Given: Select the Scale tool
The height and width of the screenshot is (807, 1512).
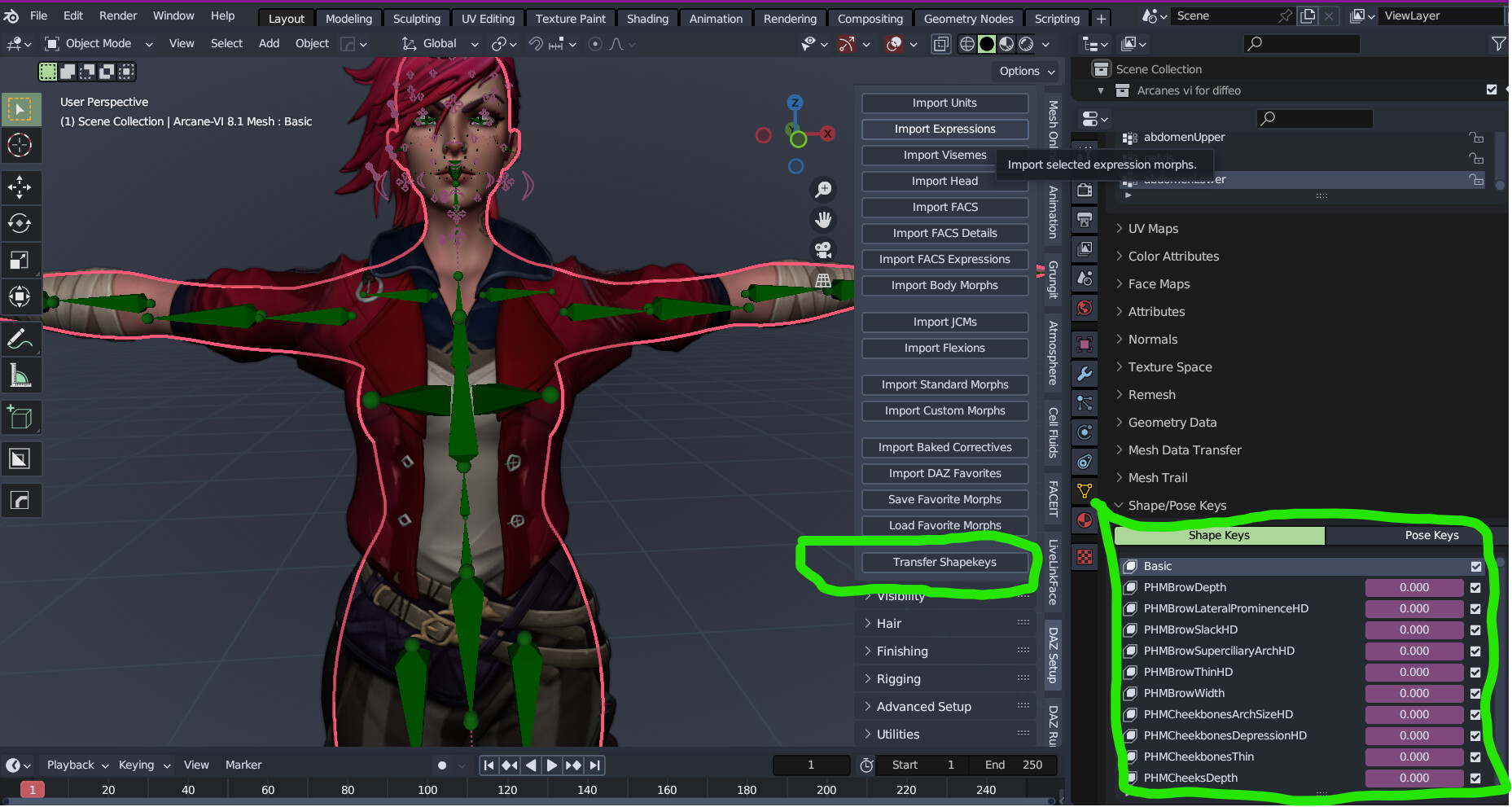Looking at the screenshot, I should point(20,260).
